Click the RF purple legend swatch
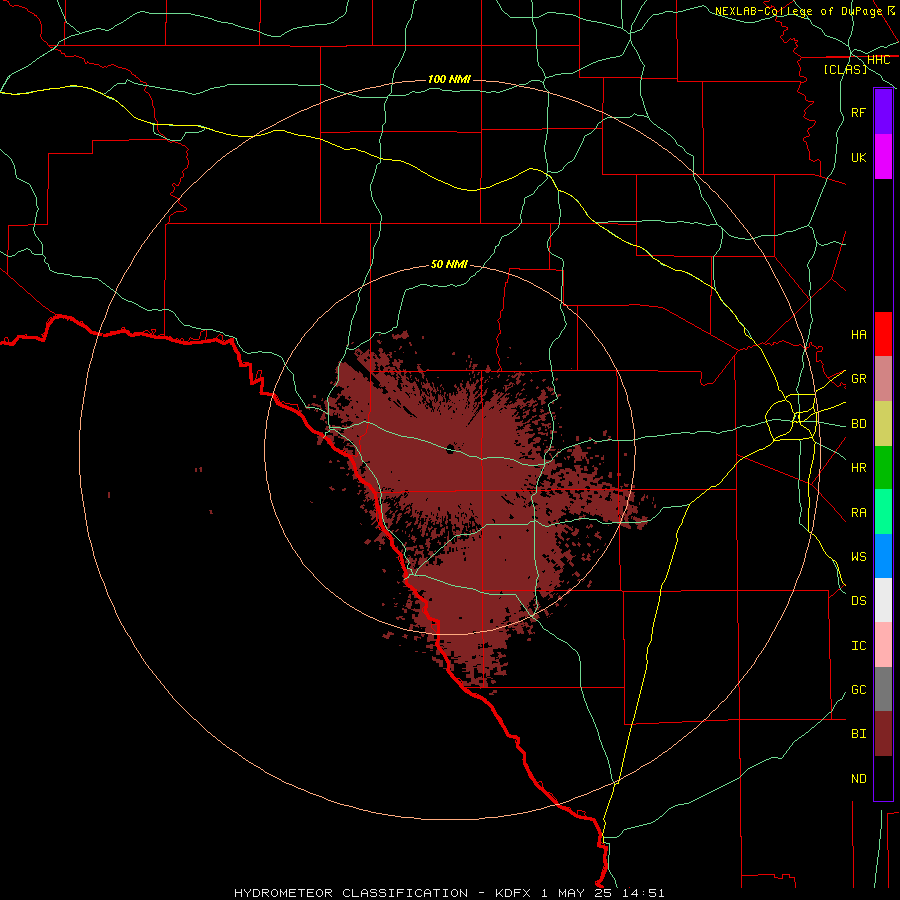Screen dimensions: 900x900 point(883,112)
